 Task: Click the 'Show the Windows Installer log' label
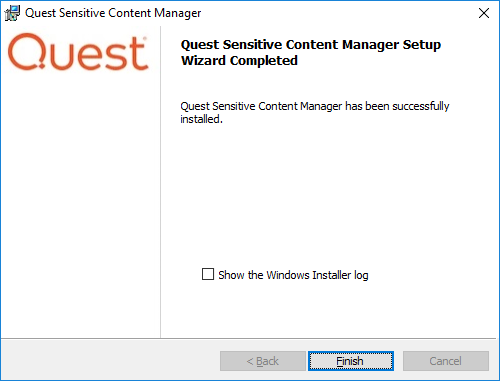pos(293,275)
